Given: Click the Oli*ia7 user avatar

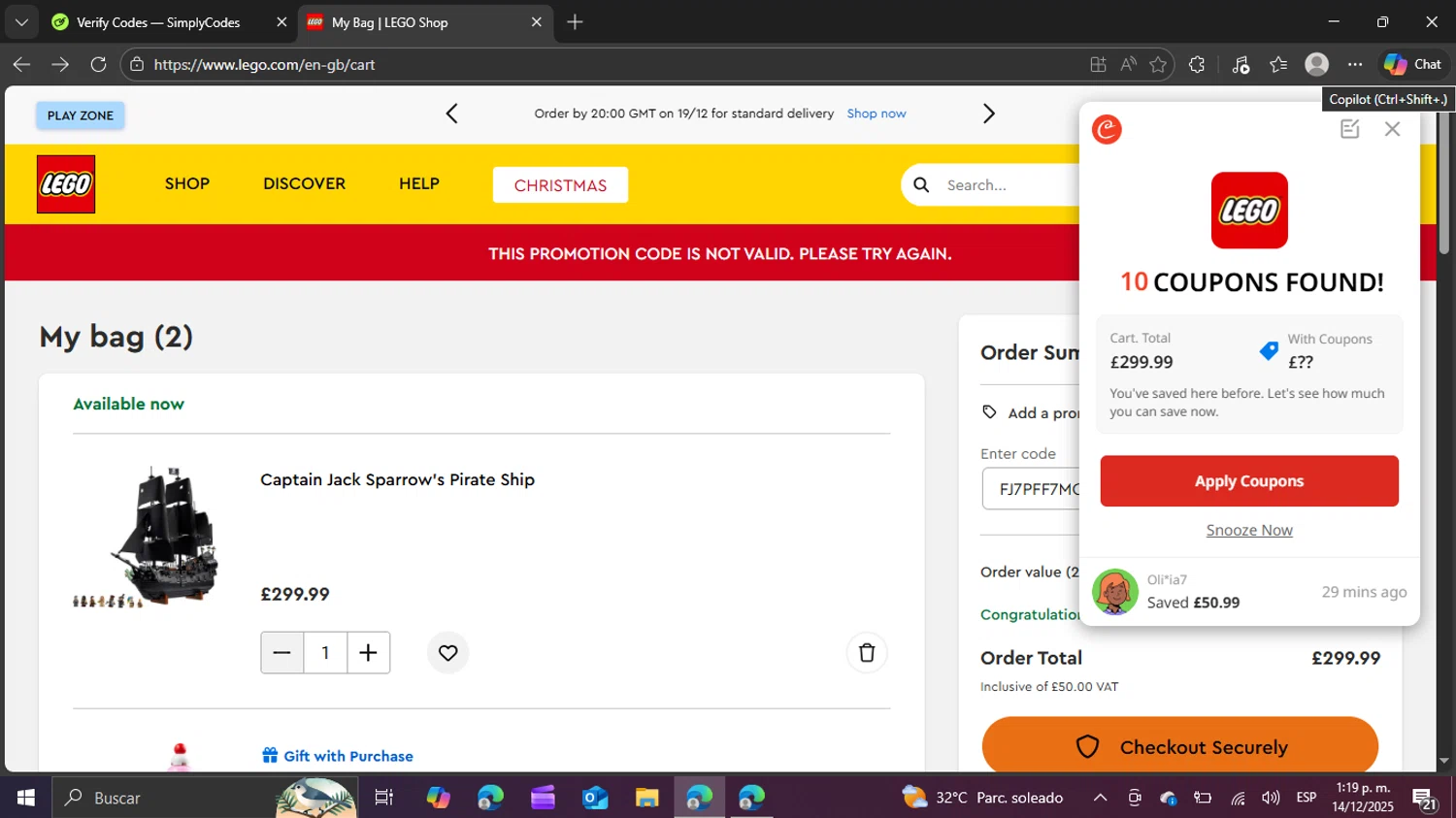Looking at the screenshot, I should click(1114, 592).
